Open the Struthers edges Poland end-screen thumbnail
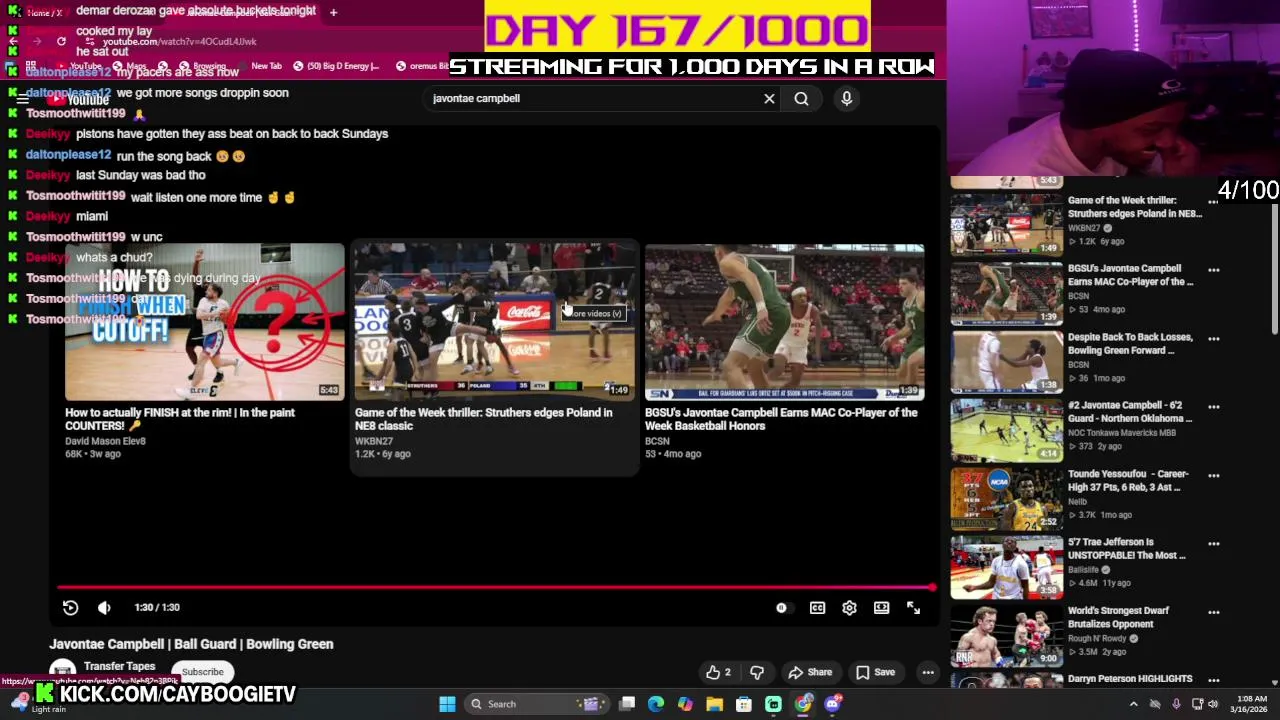1280x720 pixels. 494,322
